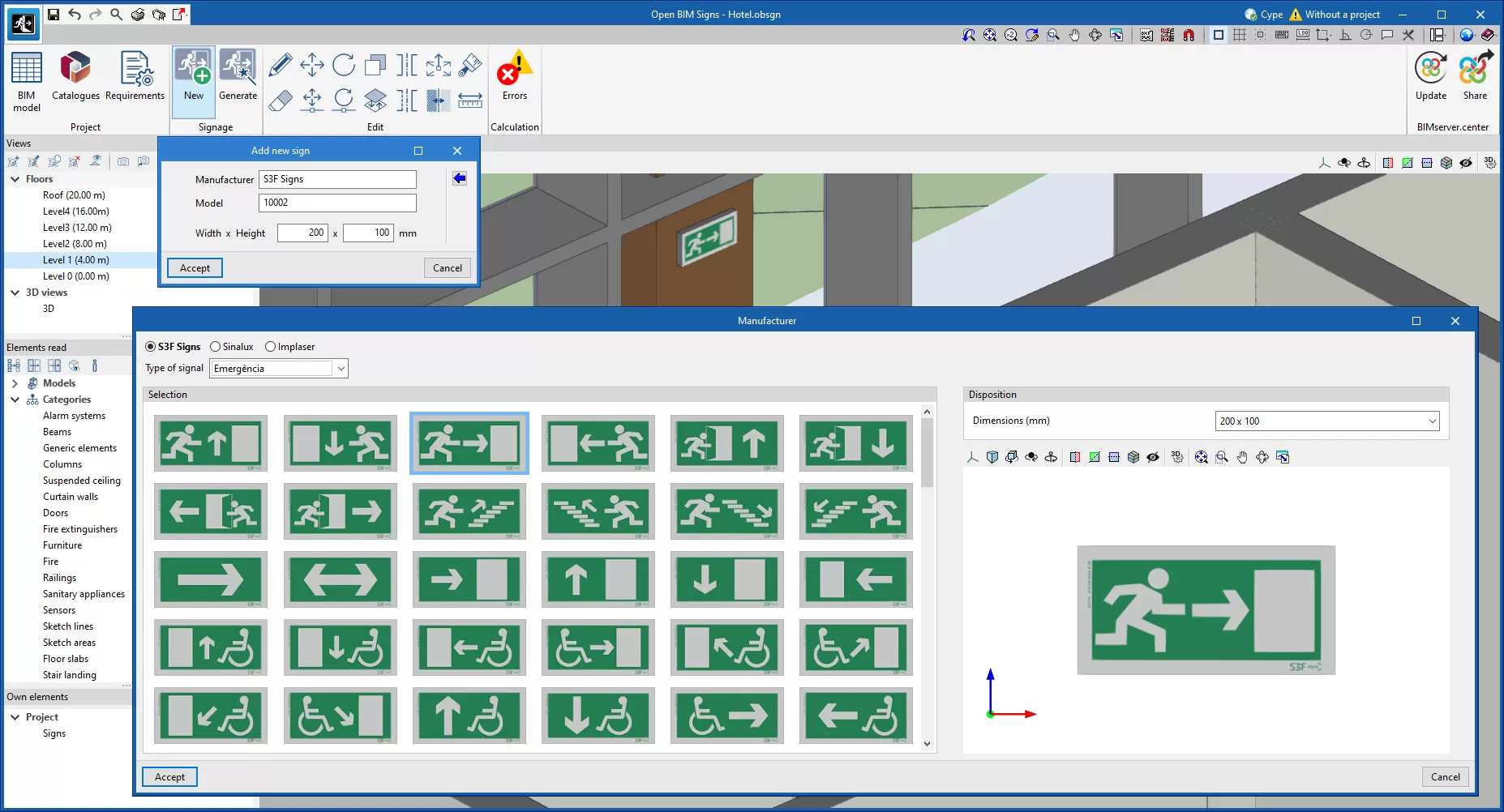Click the Selection list scrollbar thumb
This screenshot has width=1504, height=812.
[928, 451]
